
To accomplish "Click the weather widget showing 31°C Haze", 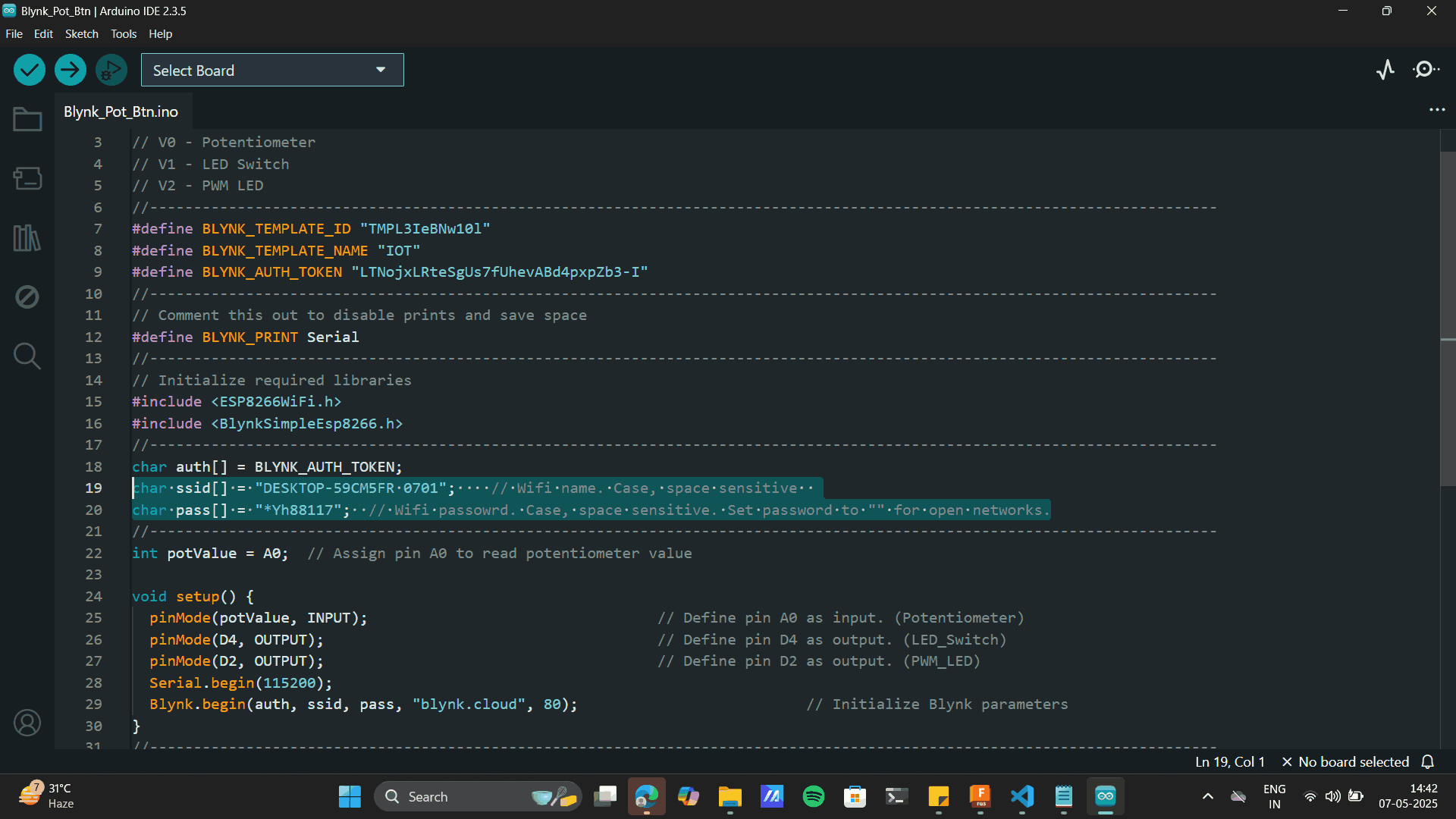I will (x=47, y=796).
